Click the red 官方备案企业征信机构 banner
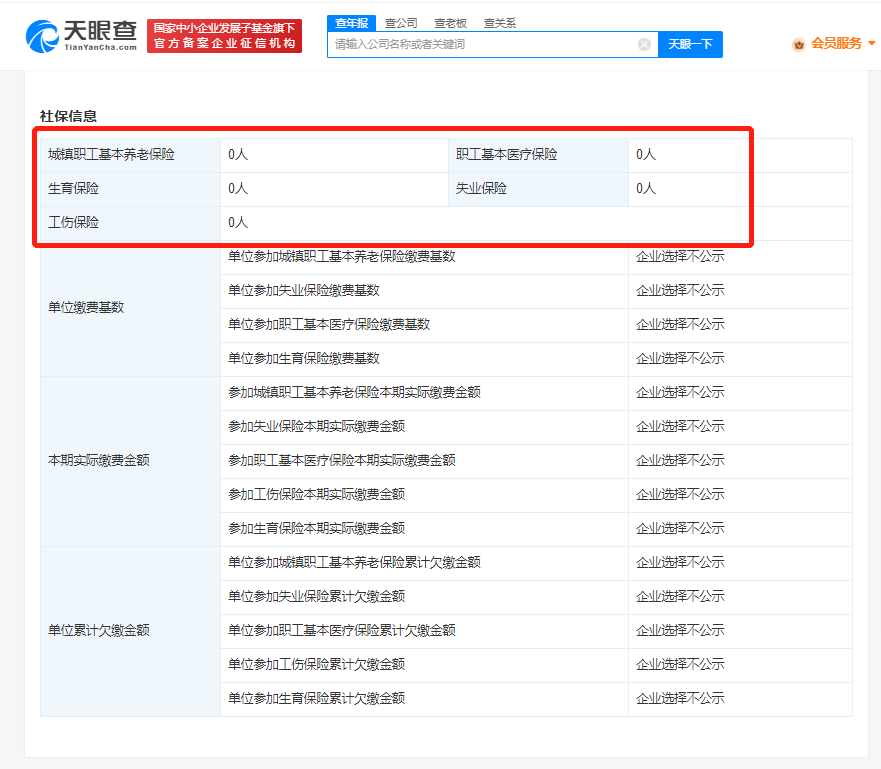Viewport: 881px width, 769px height. click(x=224, y=36)
